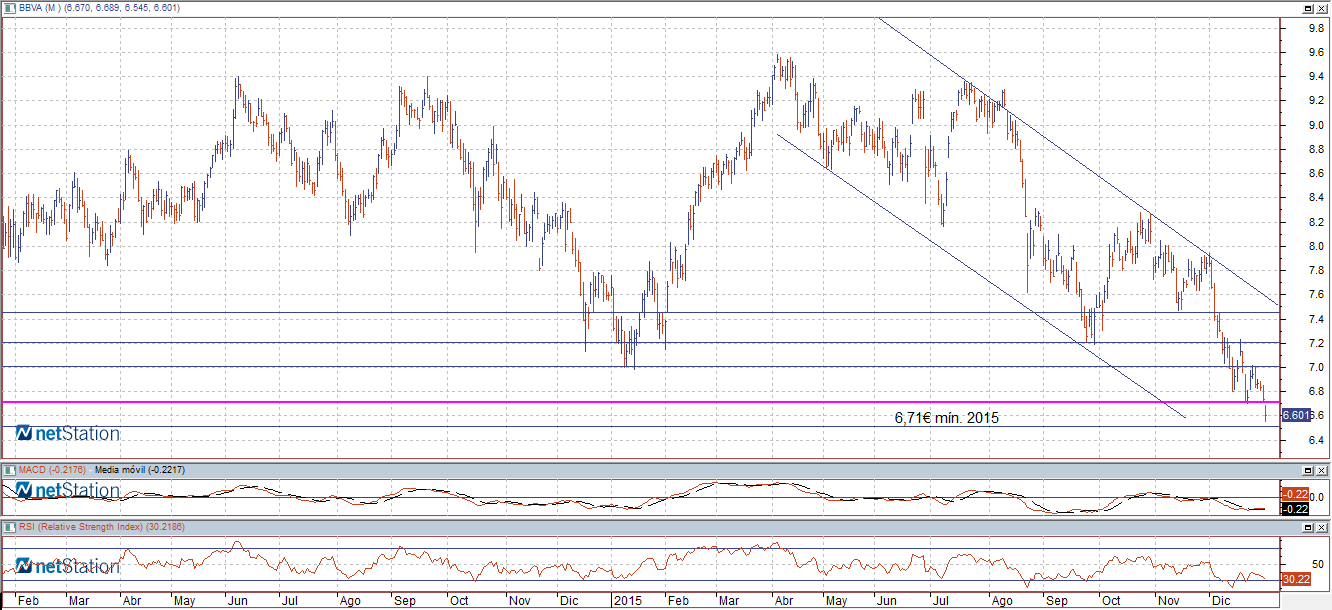Screen dimensions: 1332x610
Task: Click the RSI panel icon
Action: 9,526
